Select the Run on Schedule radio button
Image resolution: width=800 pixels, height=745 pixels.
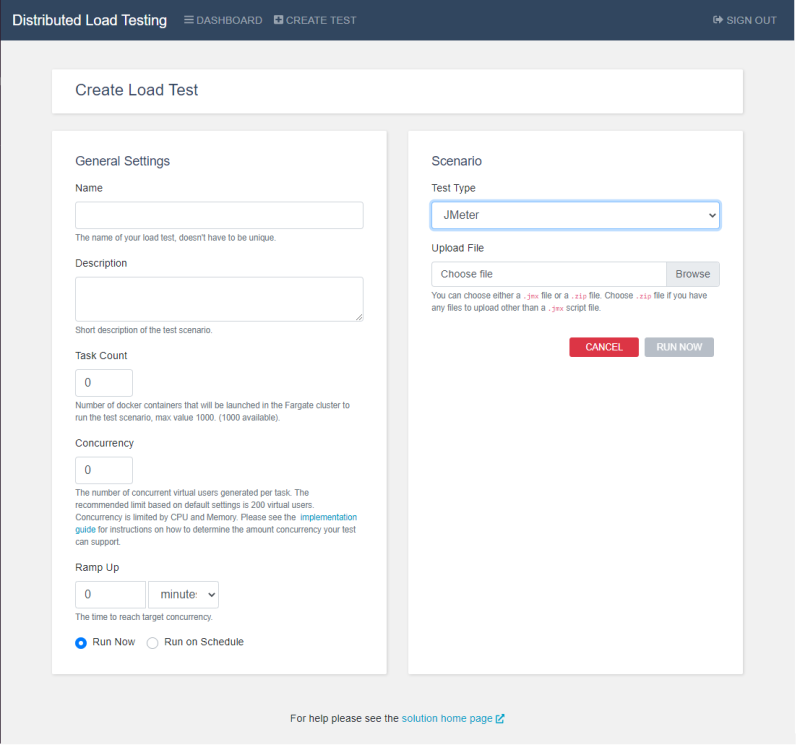pyautogui.click(x=153, y=643)
